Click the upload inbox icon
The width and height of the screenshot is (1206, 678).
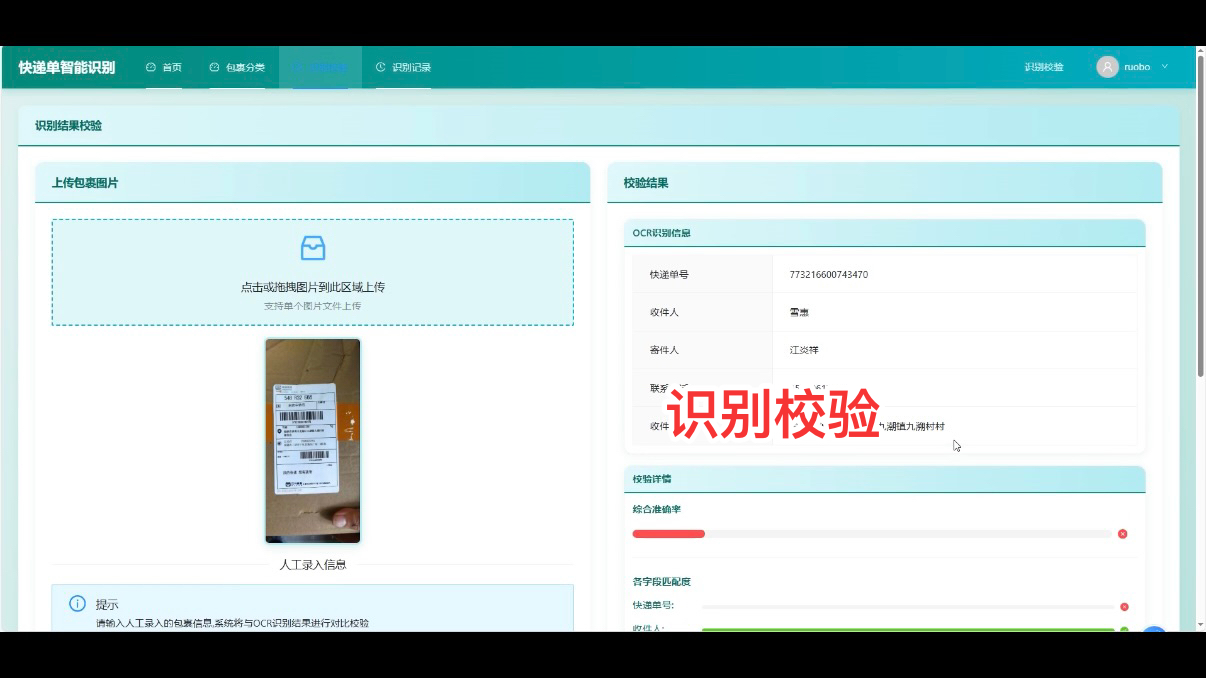313,248
